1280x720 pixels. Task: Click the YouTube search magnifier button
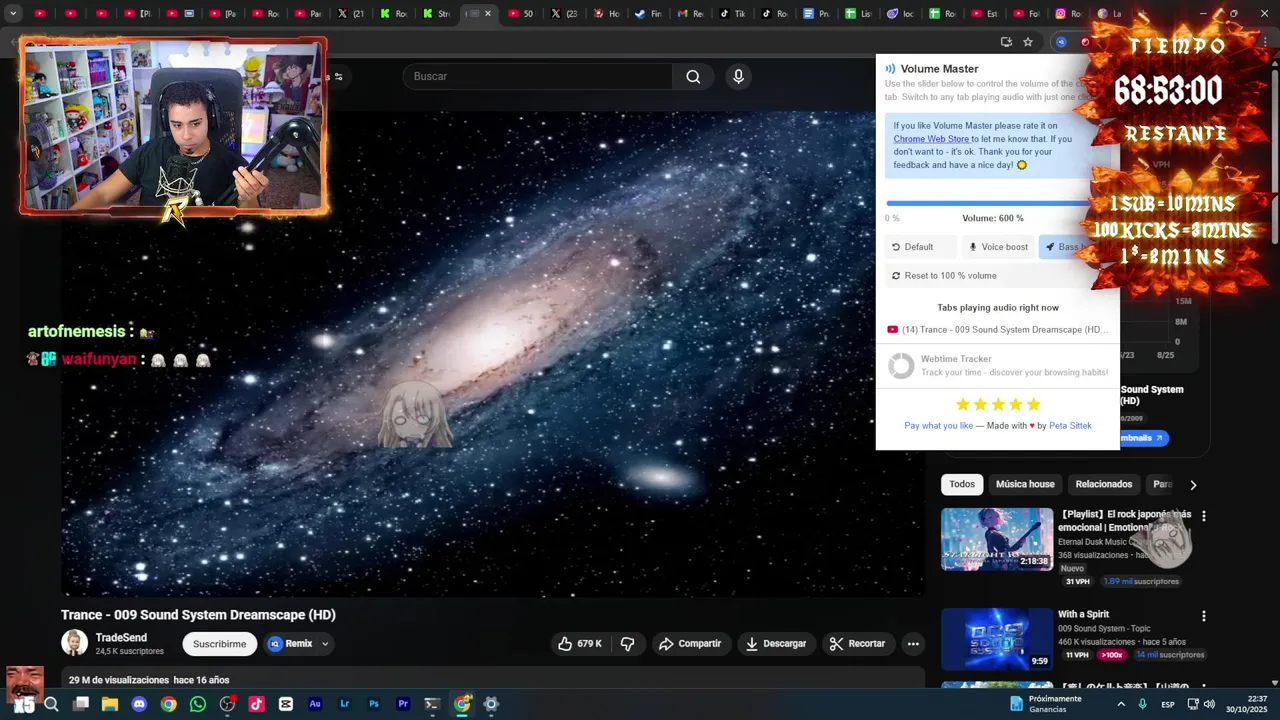click(693, 77)
